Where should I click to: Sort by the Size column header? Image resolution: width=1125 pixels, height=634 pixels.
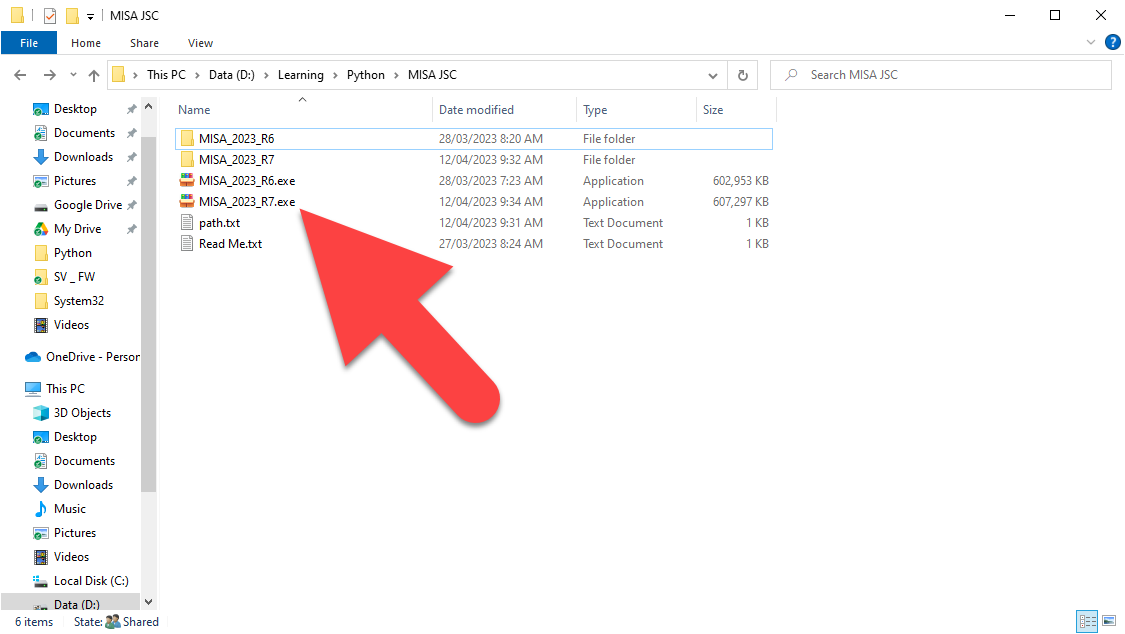pos(712,110)
